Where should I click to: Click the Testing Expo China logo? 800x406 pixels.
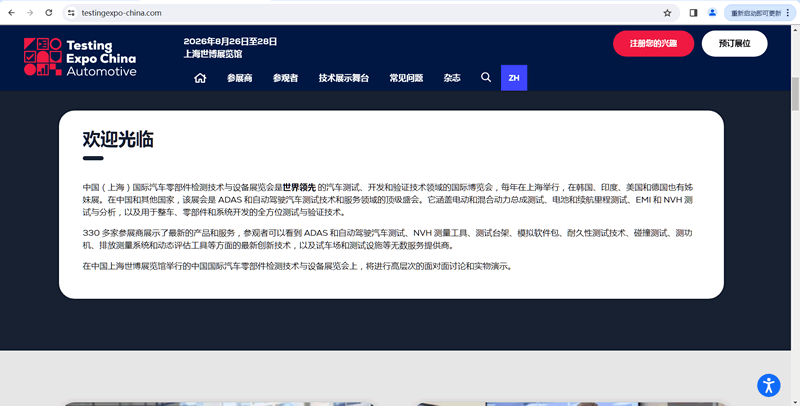[80, 58]
